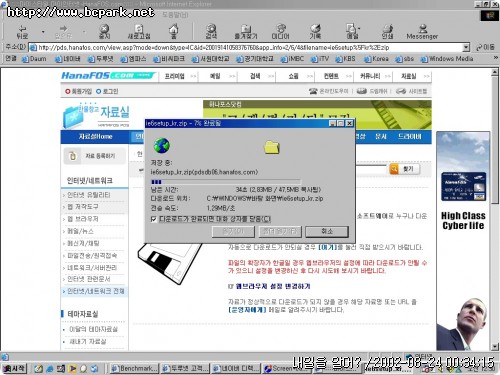The height and width of the screenshot is (375, 500).
Task: Open the Windows 시작 start button
Action: click(14, 368)
